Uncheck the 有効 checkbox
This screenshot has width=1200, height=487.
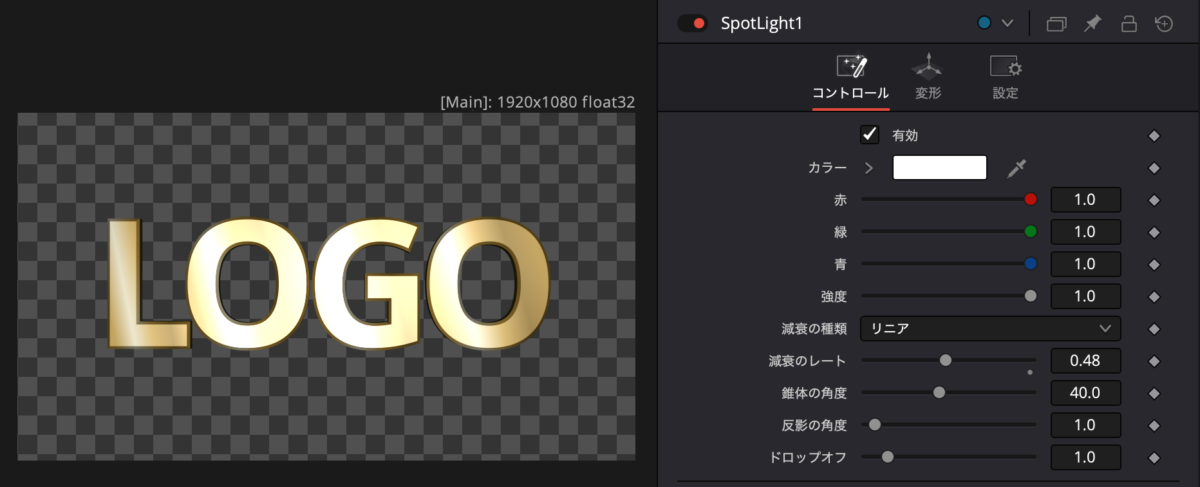click(x=869, y=134)
